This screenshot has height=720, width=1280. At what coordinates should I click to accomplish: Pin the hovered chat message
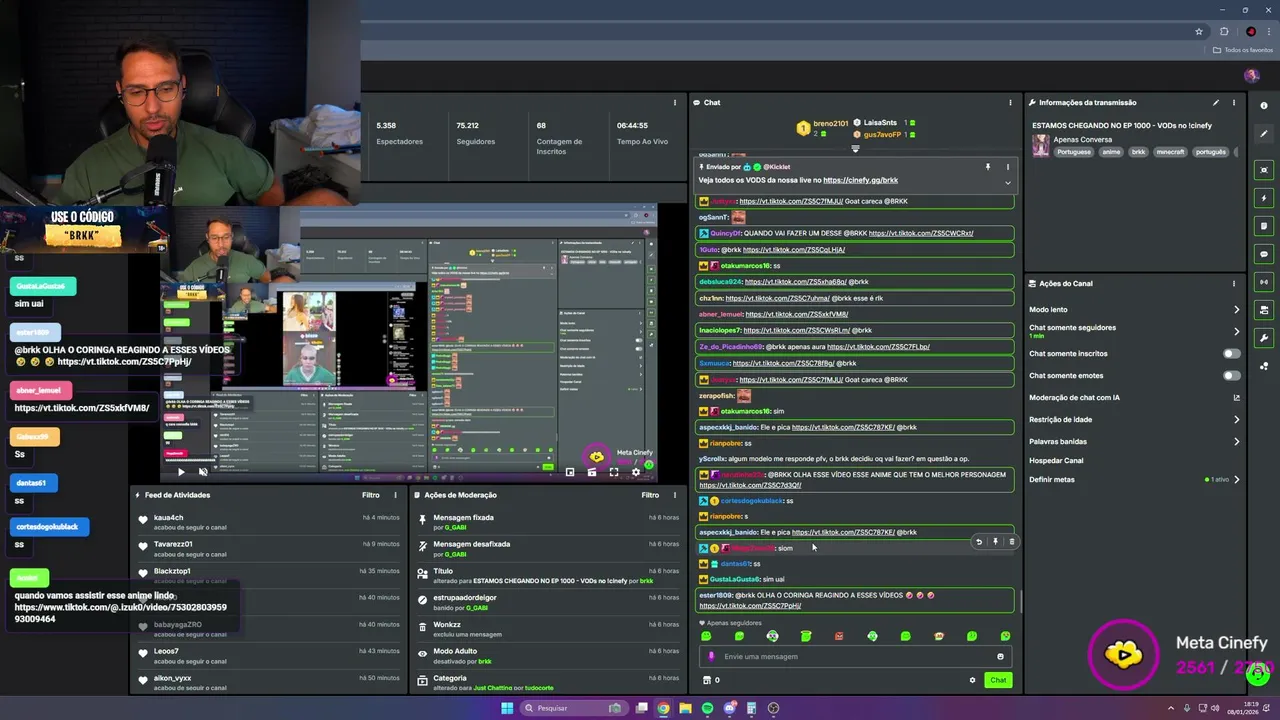pos(995,542)
